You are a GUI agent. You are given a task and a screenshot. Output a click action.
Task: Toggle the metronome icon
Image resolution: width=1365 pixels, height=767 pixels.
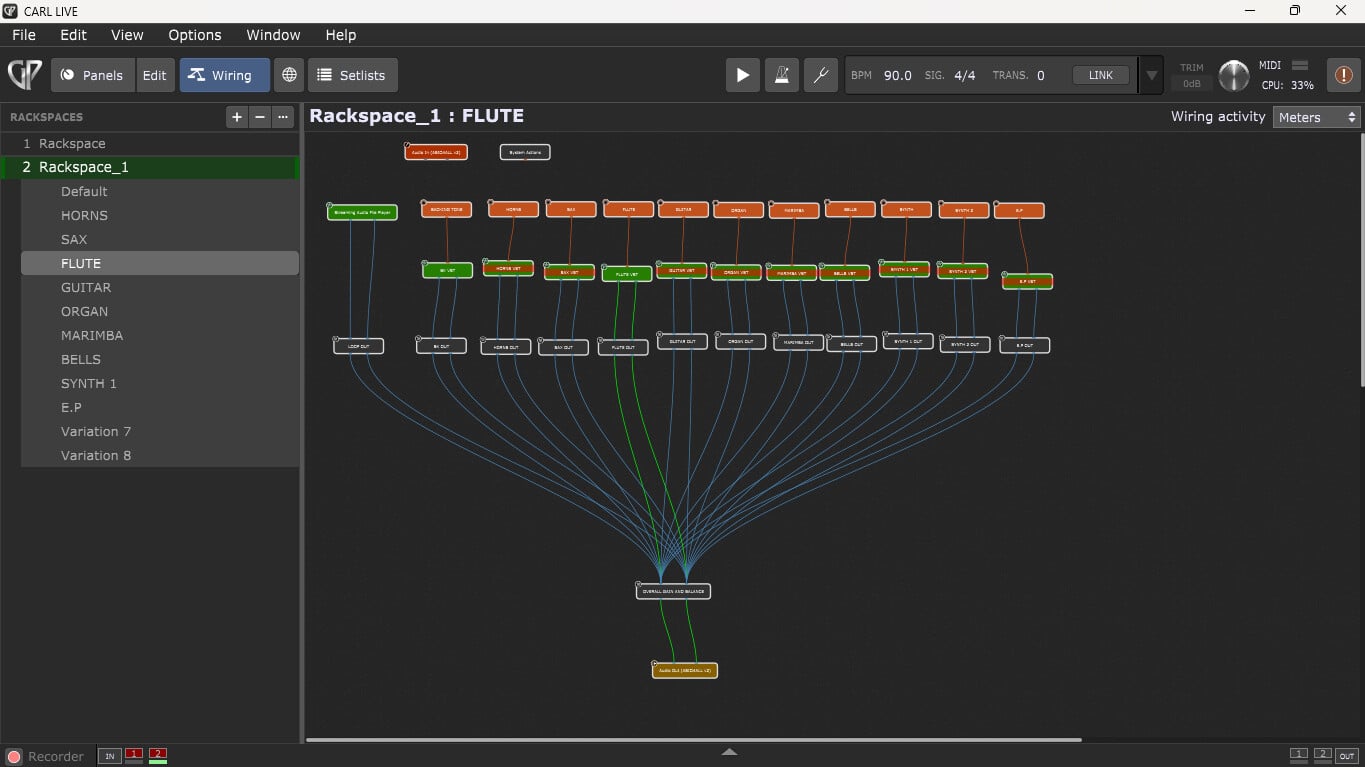coord(781,75)
